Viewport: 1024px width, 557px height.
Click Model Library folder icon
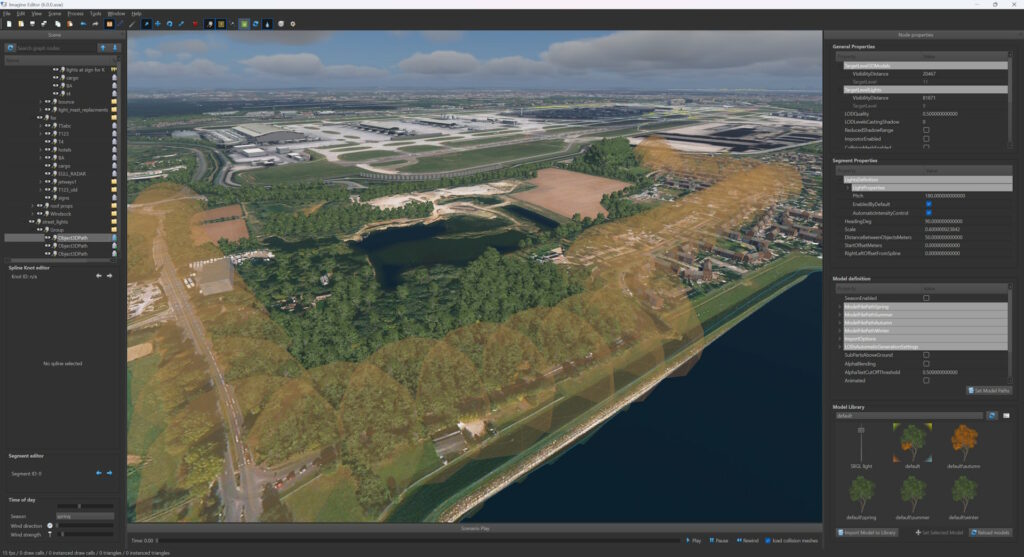pyautogui.click(x=1006, y=415)
